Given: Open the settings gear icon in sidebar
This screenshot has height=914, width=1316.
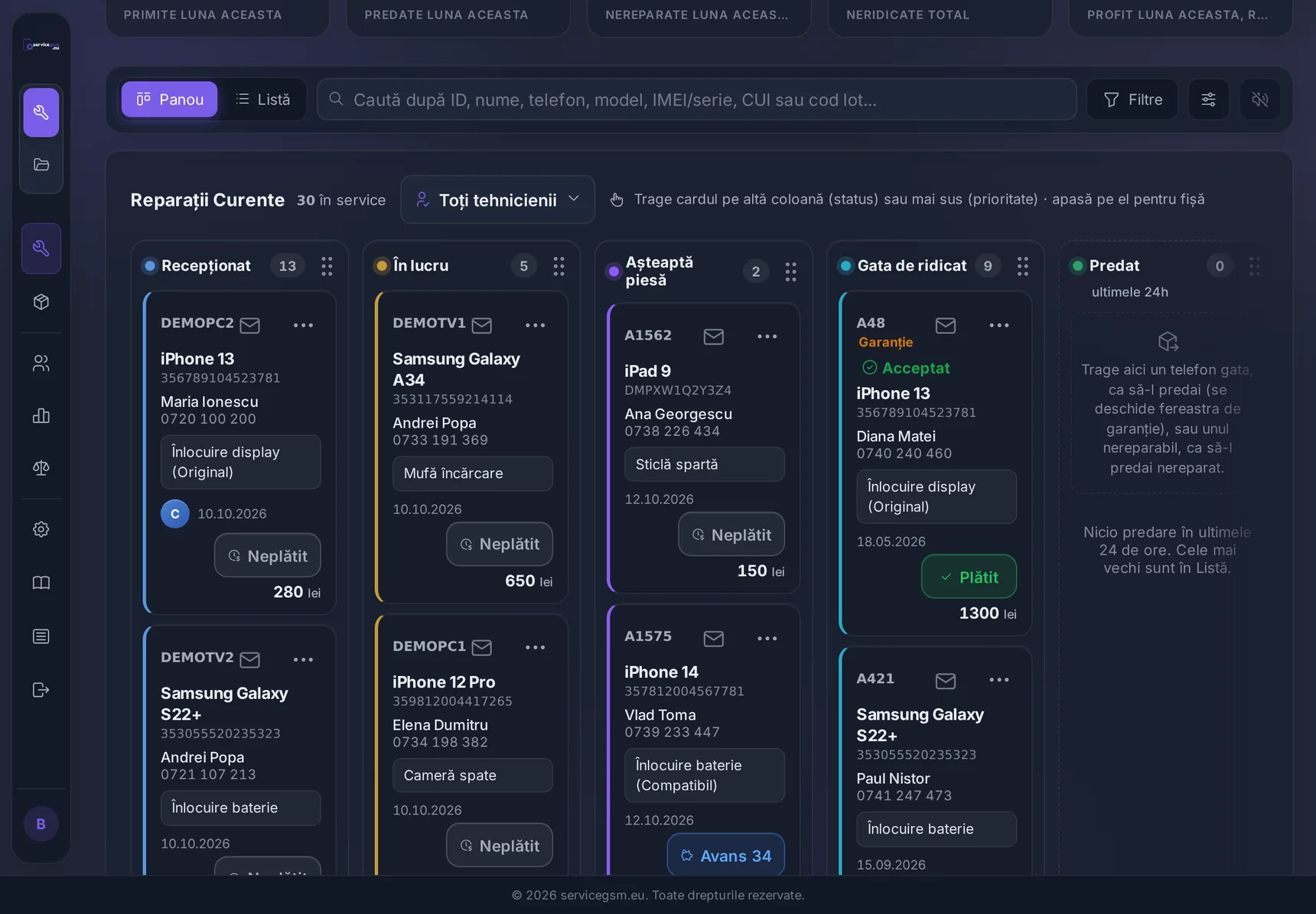Looking at the screenshot, I should pyautogui.click(x=41, y=529).
